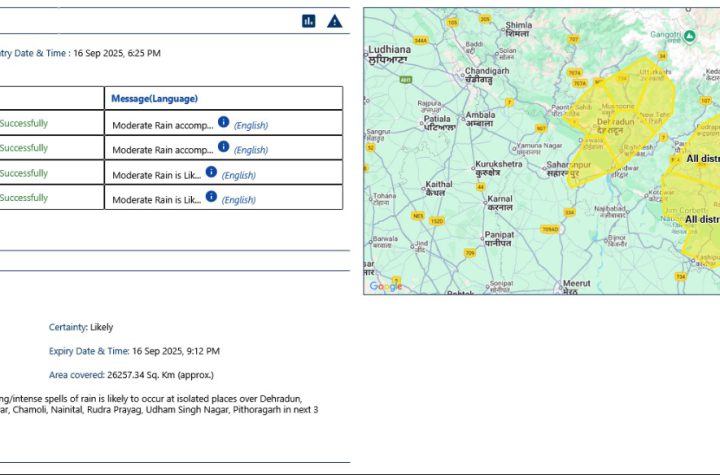
Task: Click the expiry time '16 Sep 2025, 9:12 PM'
Action: point(176,351)
